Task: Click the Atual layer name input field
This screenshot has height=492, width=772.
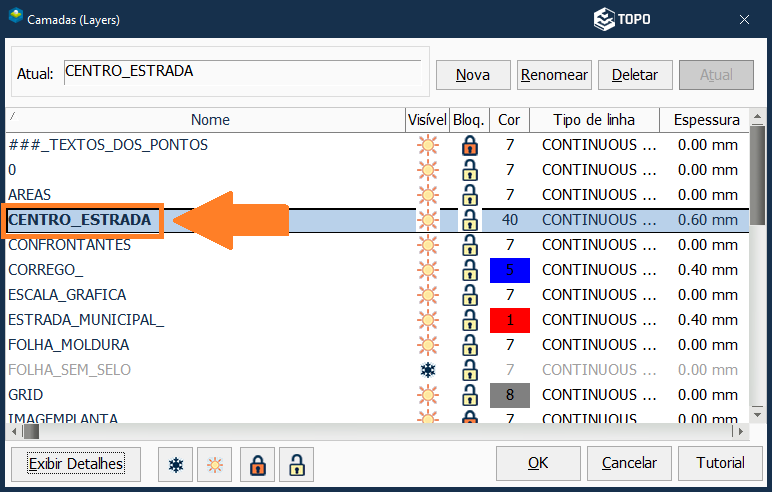Action: [242, 72]
